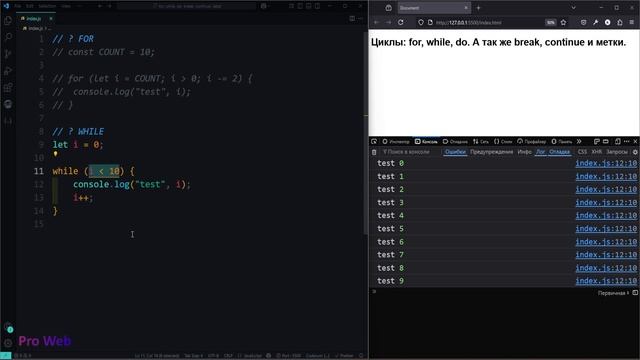Show more DevTools tabs chevron

[579, 141]
